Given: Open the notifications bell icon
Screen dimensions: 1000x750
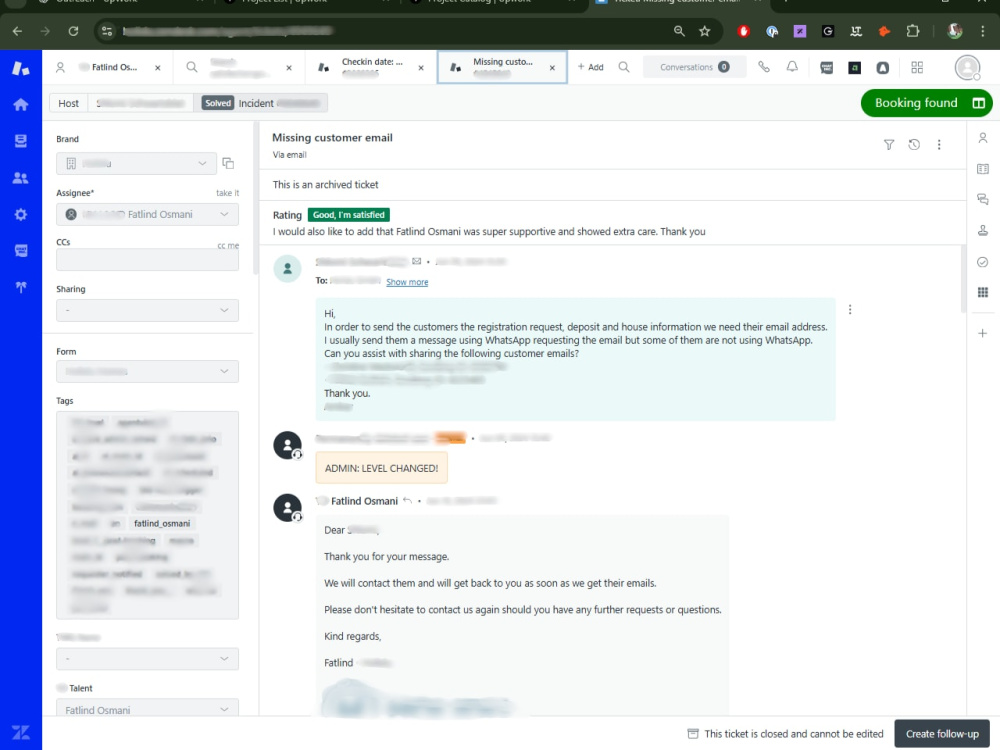Looking at the screenshot, I should click(791, 67).
